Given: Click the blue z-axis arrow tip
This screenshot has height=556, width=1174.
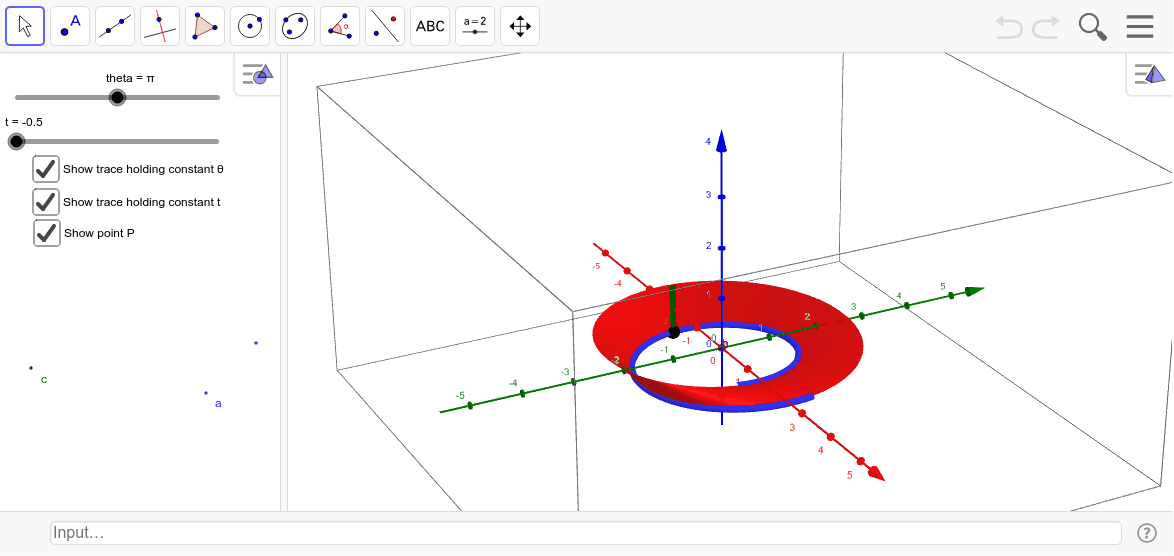Looking at the screenshot, I should click(x=722, y=140).
